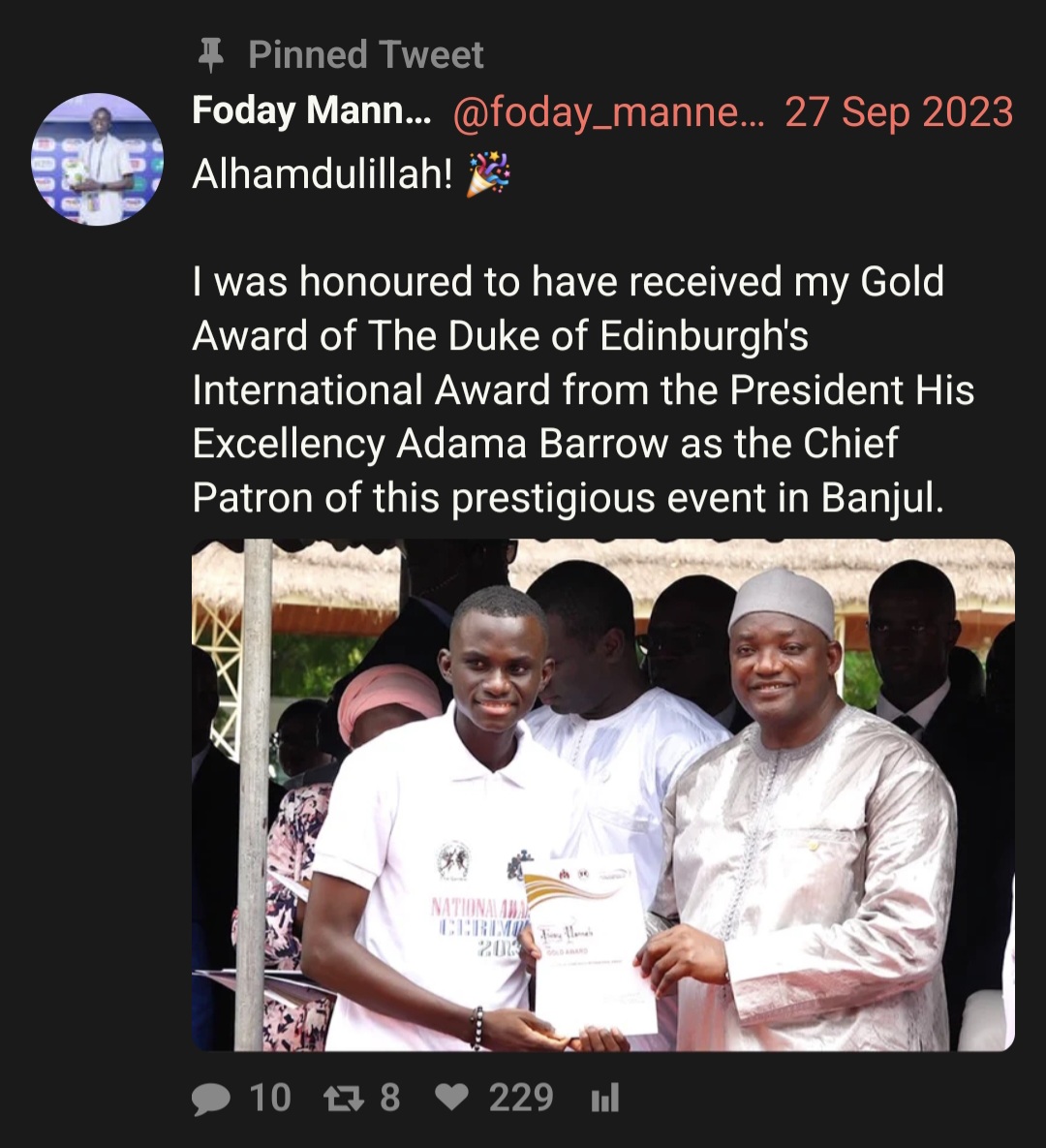The image size is (1046, 1148).
Task: Click the pin icon beside Pinned Tweet
Action: point(211,55)
